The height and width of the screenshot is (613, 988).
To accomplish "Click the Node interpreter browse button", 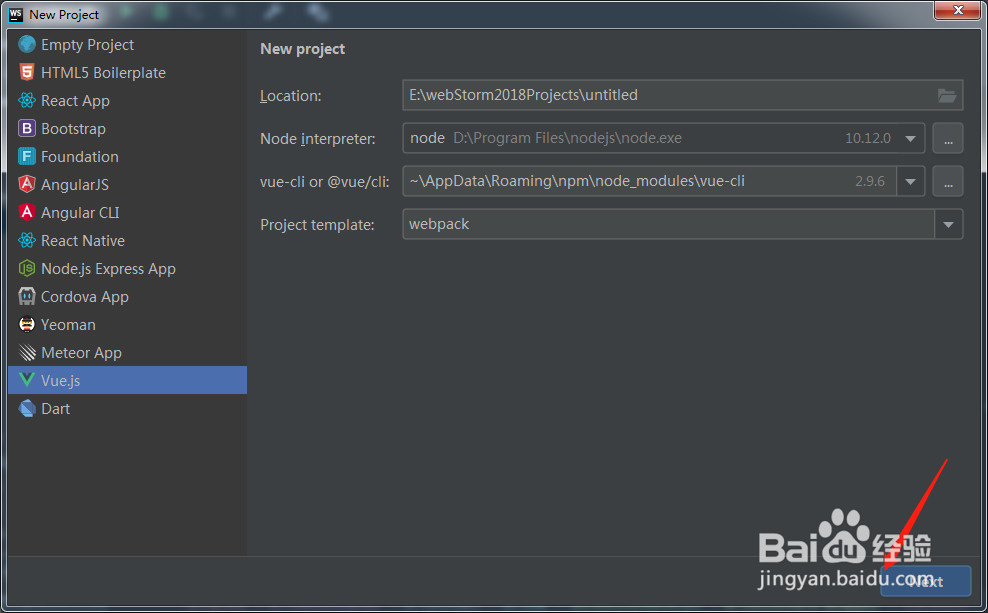I will [947, 138].
